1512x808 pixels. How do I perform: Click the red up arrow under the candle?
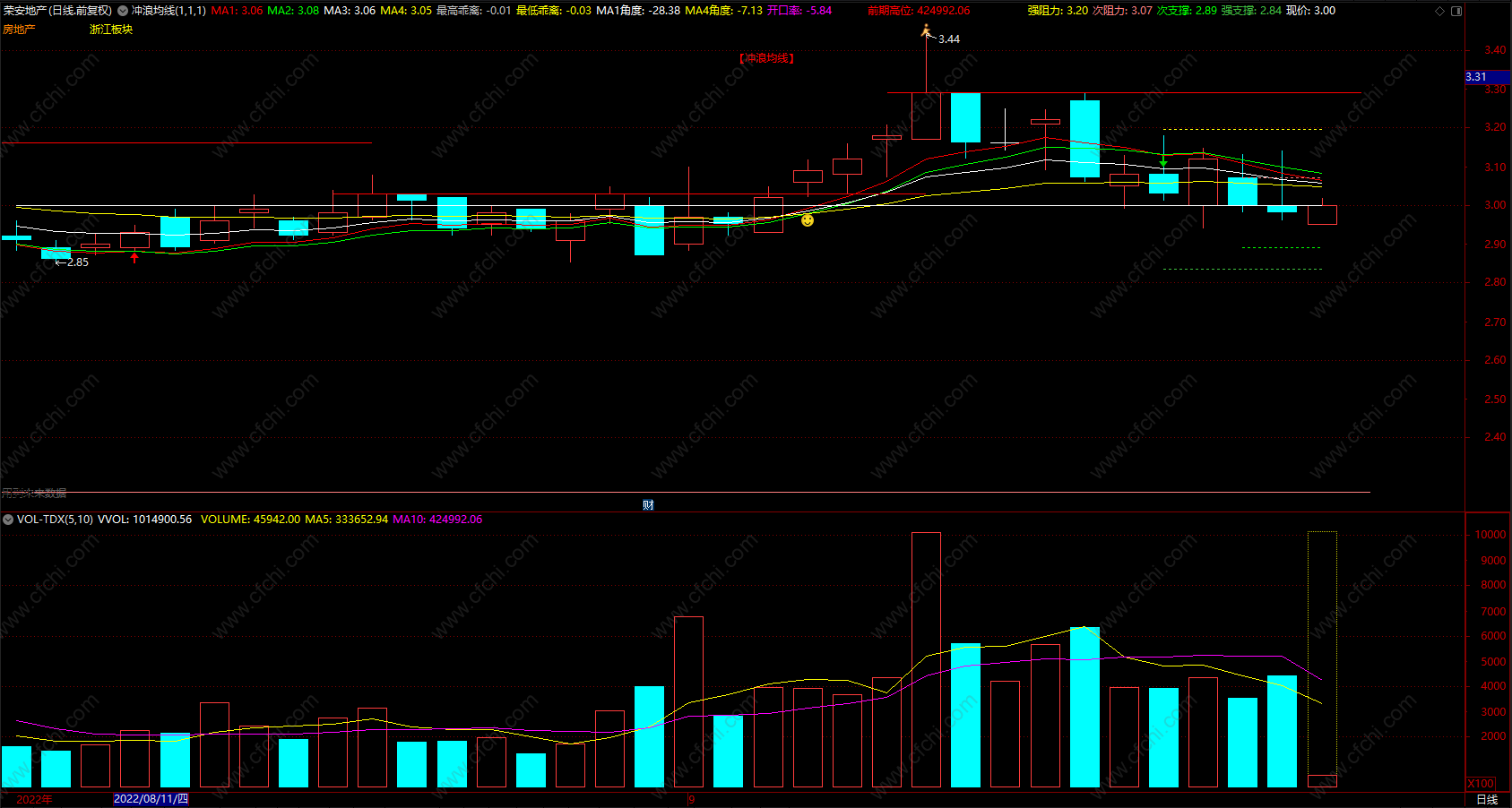[x=134, y=258]
